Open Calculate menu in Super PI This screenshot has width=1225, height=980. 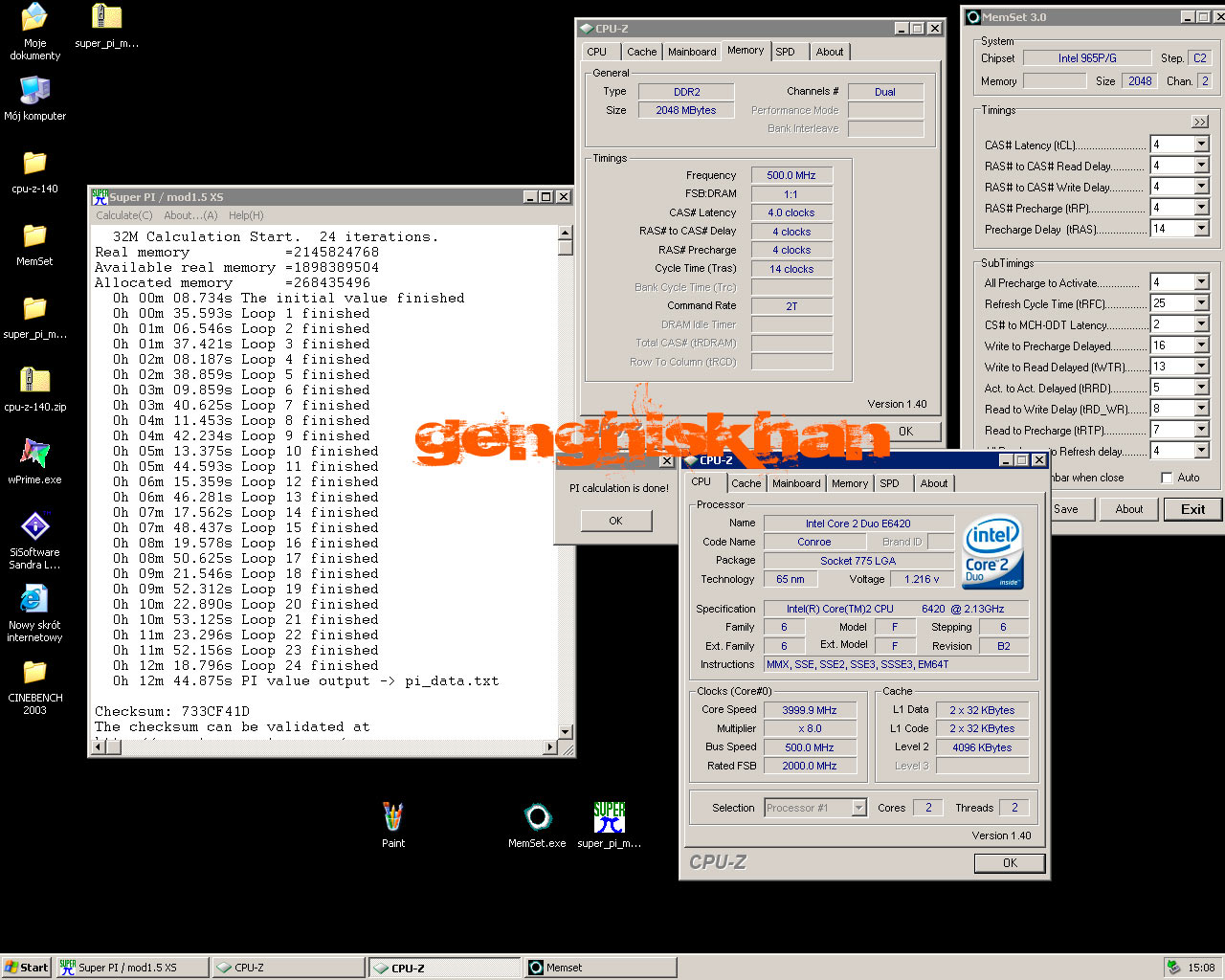click(x=123, y=215)
